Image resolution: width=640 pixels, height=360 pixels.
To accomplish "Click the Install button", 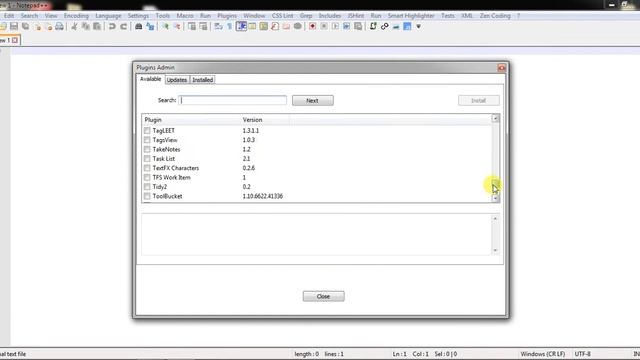I will (x=479, y=100).
